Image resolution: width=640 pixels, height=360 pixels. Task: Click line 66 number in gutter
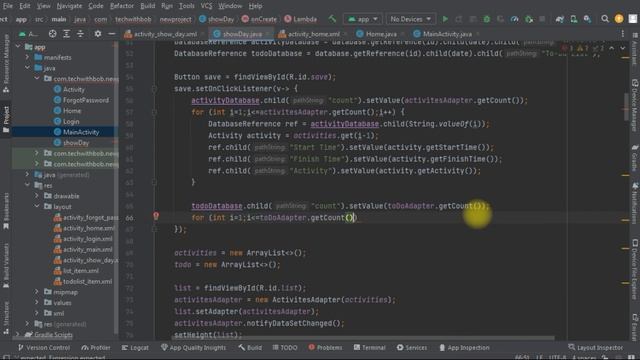(129, 218)
